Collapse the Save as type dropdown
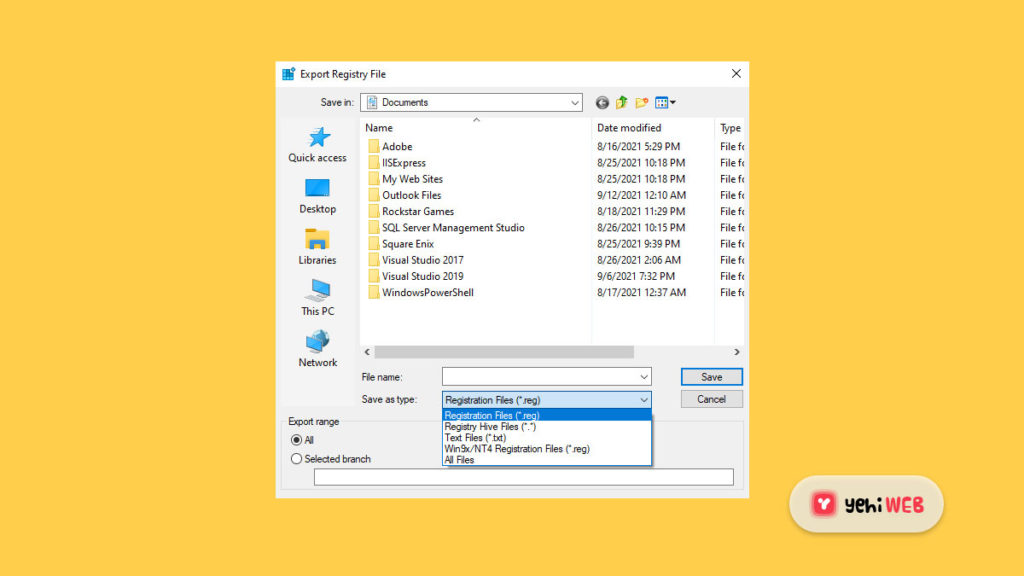Image resolution: width=1024 pixels, height=576 pixels. pos(643,400)
